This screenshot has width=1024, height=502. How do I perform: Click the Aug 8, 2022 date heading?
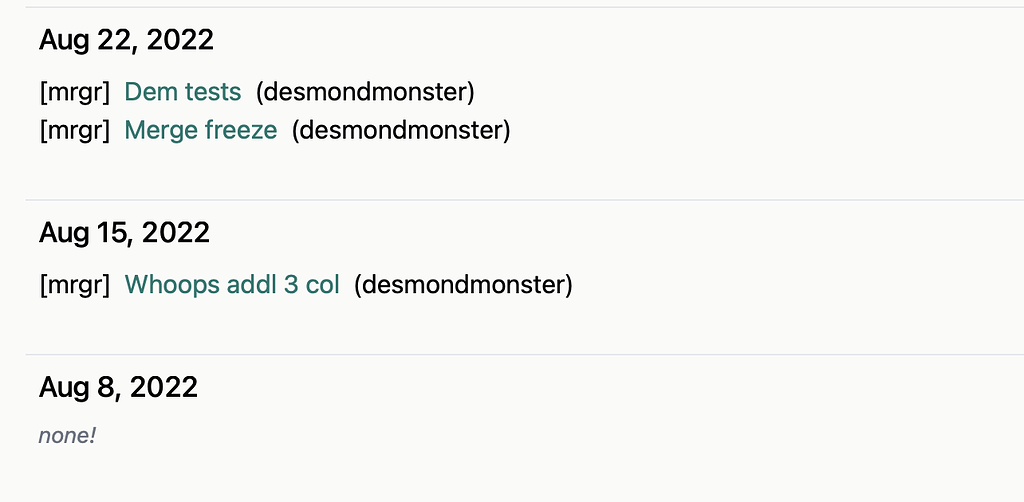pos(118,388)
